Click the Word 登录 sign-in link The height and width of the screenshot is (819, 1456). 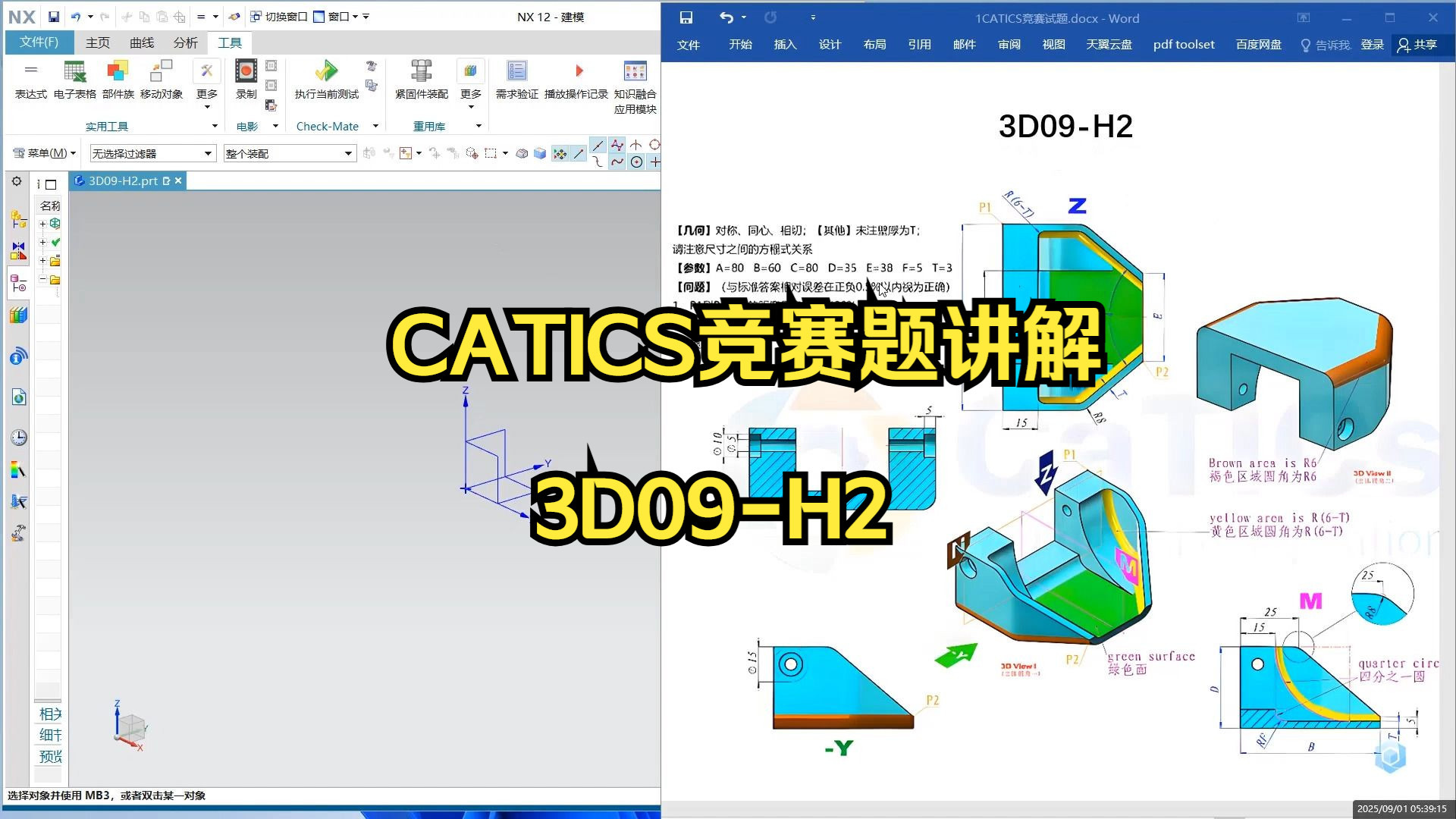pos(1372,45)
